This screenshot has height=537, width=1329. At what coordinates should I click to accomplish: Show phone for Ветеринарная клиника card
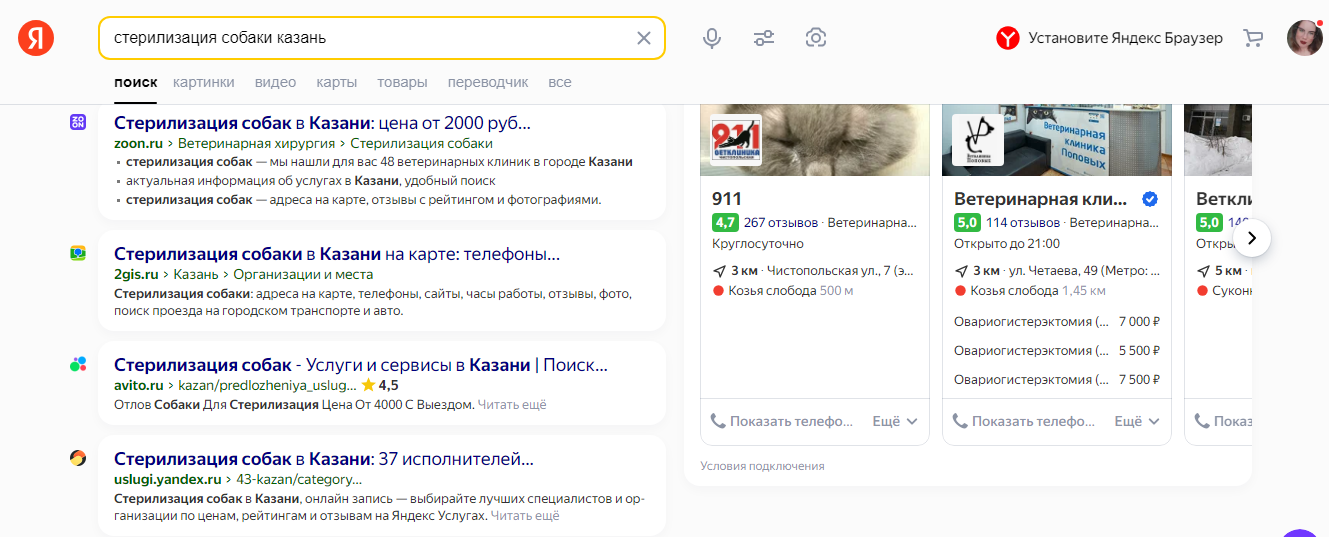coord(1024,421)
